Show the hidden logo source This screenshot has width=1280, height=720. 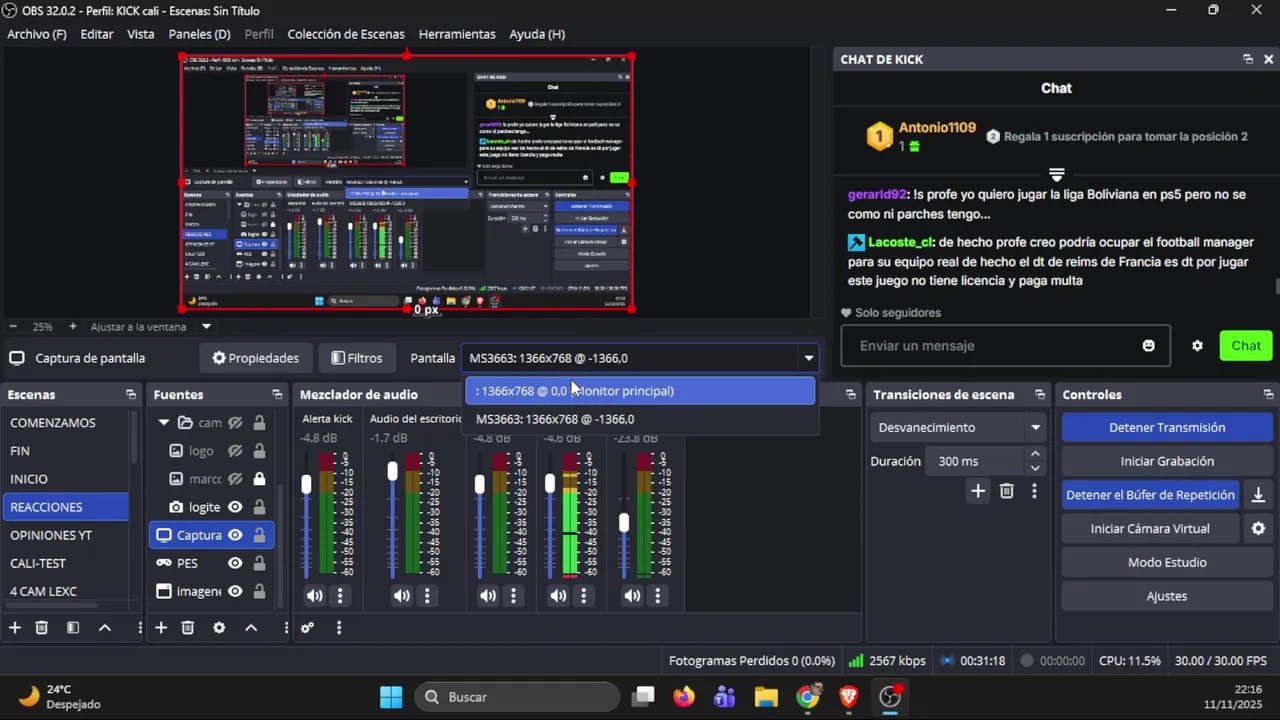pos(235,451)
